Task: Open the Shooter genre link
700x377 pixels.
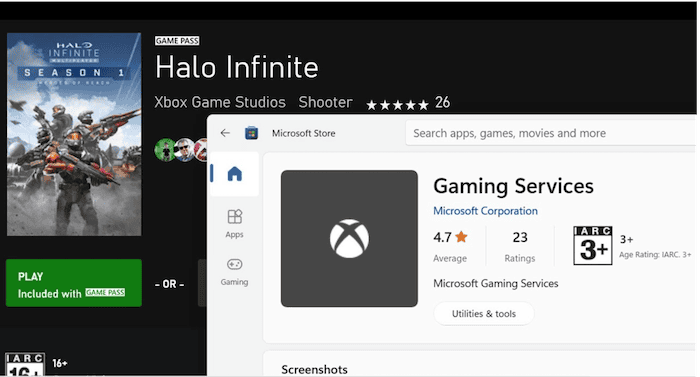Action: tap(325, 102)
